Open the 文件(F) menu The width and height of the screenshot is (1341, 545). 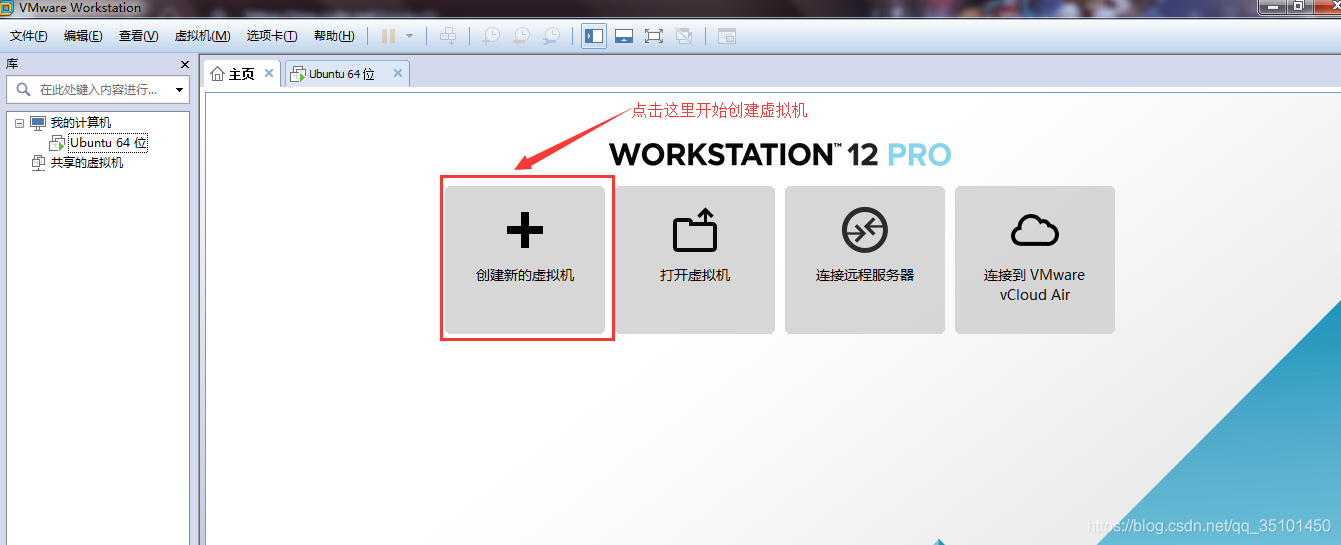[x=28, y=36]
